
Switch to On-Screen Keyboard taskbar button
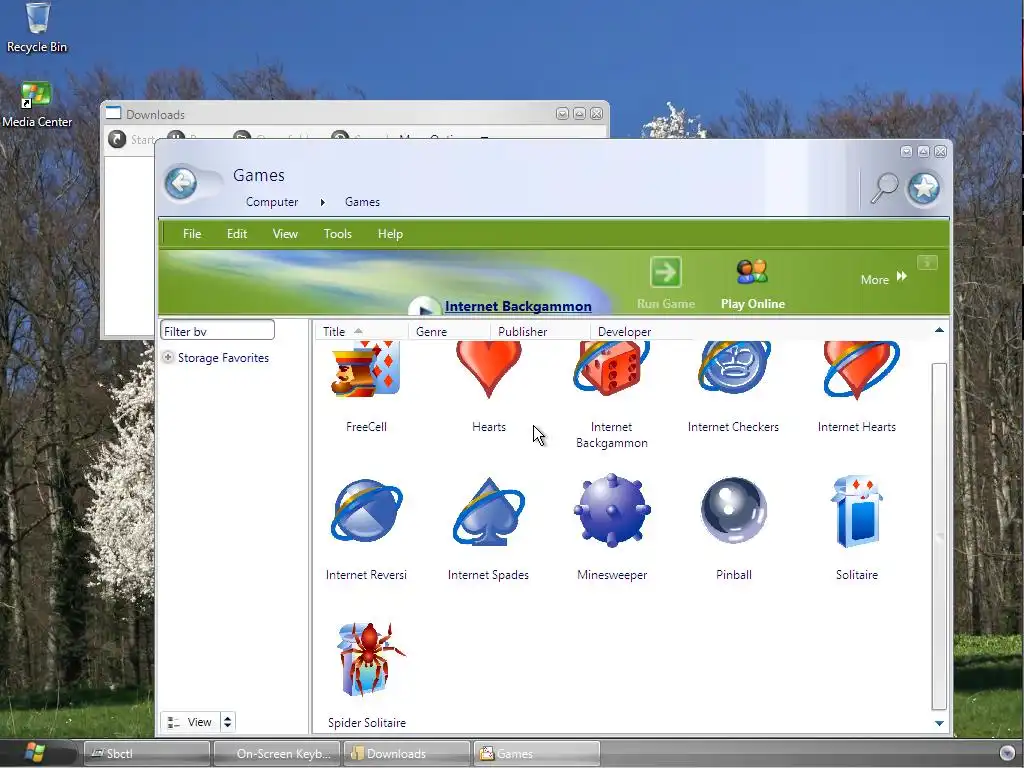coord(277,754)
